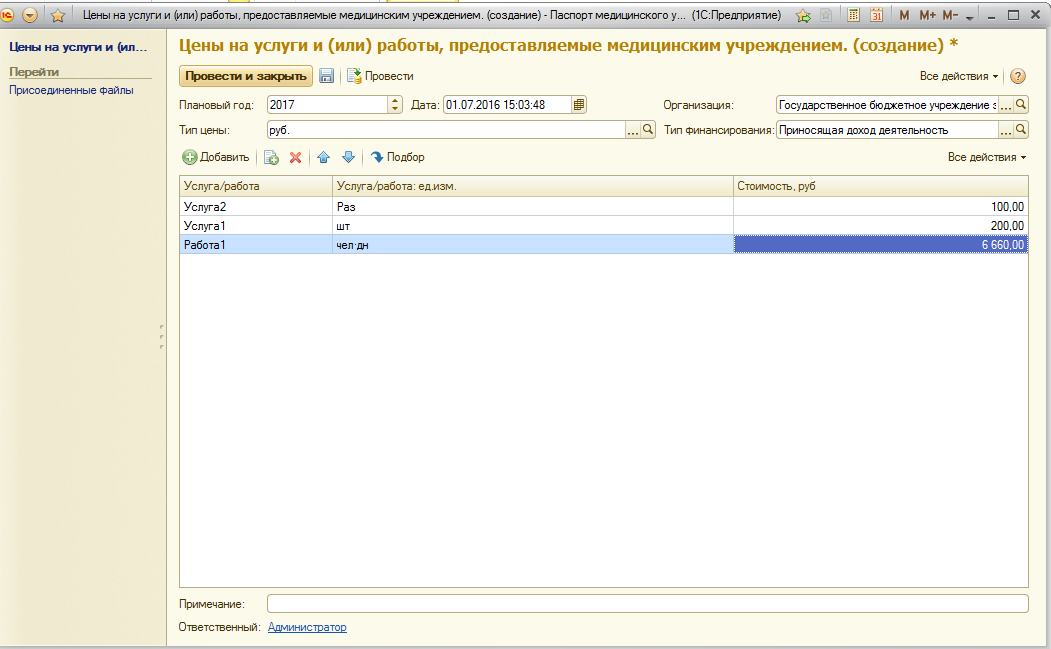The height and width of the screenshot is (649, 1051).
Task: Click the help question mark icon
Action: pyautogui.click(x=1018, y=76)
